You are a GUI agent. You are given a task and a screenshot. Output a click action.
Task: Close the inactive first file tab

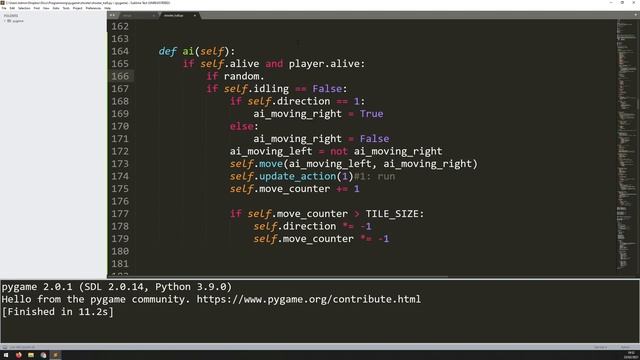pyautogui.click(x=153, y=16)
